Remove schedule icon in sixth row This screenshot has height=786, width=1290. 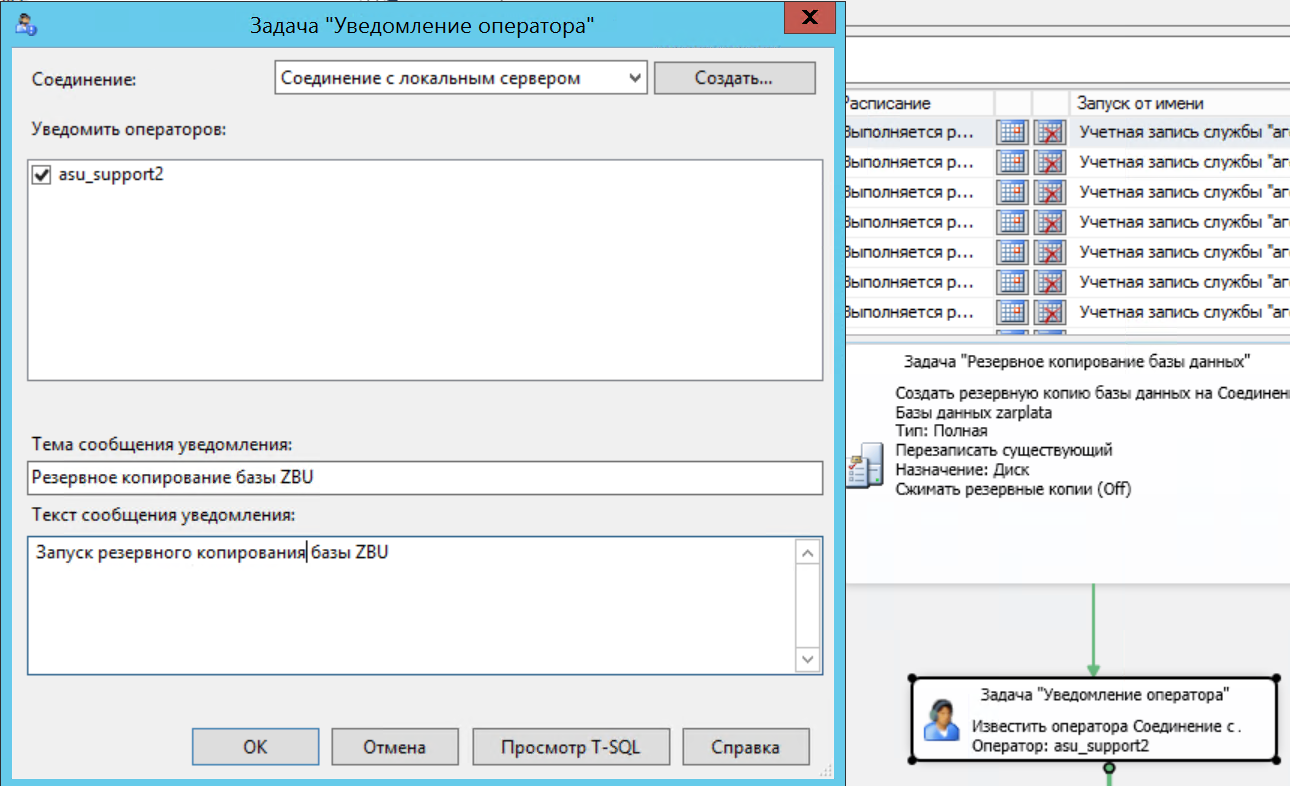coord(1050,282)
